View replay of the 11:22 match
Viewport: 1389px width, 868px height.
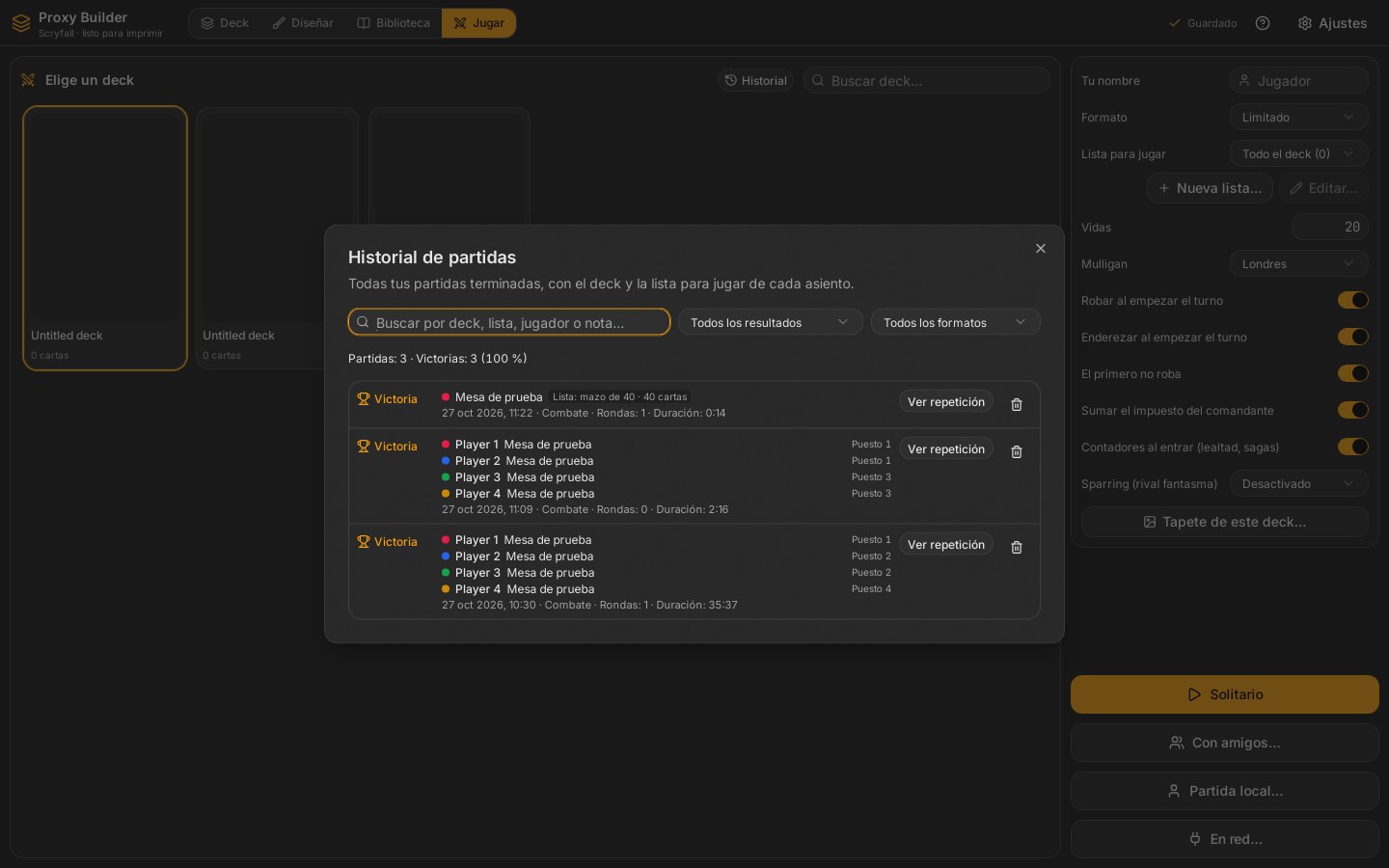point(945,401)
